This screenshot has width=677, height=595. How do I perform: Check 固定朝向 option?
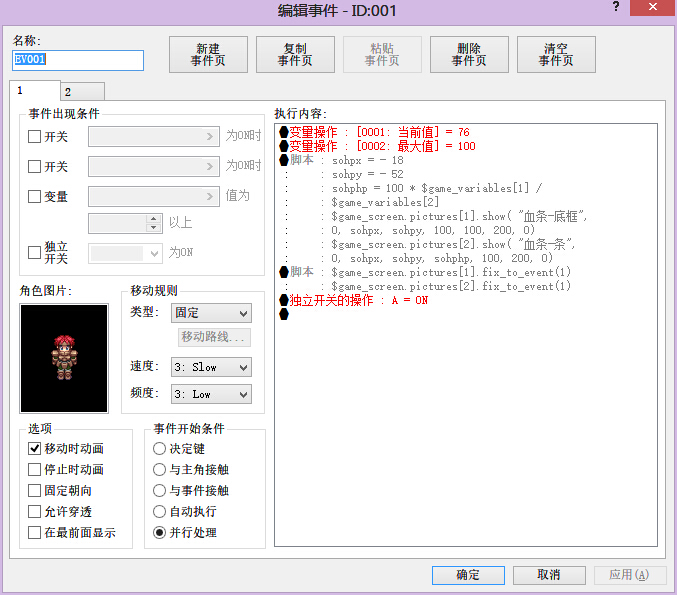[x=34, y=491]
